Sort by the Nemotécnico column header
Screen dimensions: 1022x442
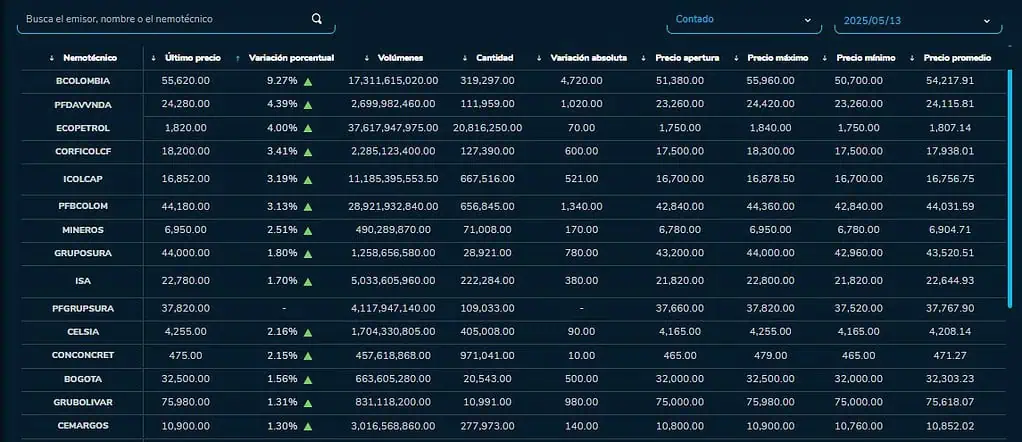(x=90, y=58)
